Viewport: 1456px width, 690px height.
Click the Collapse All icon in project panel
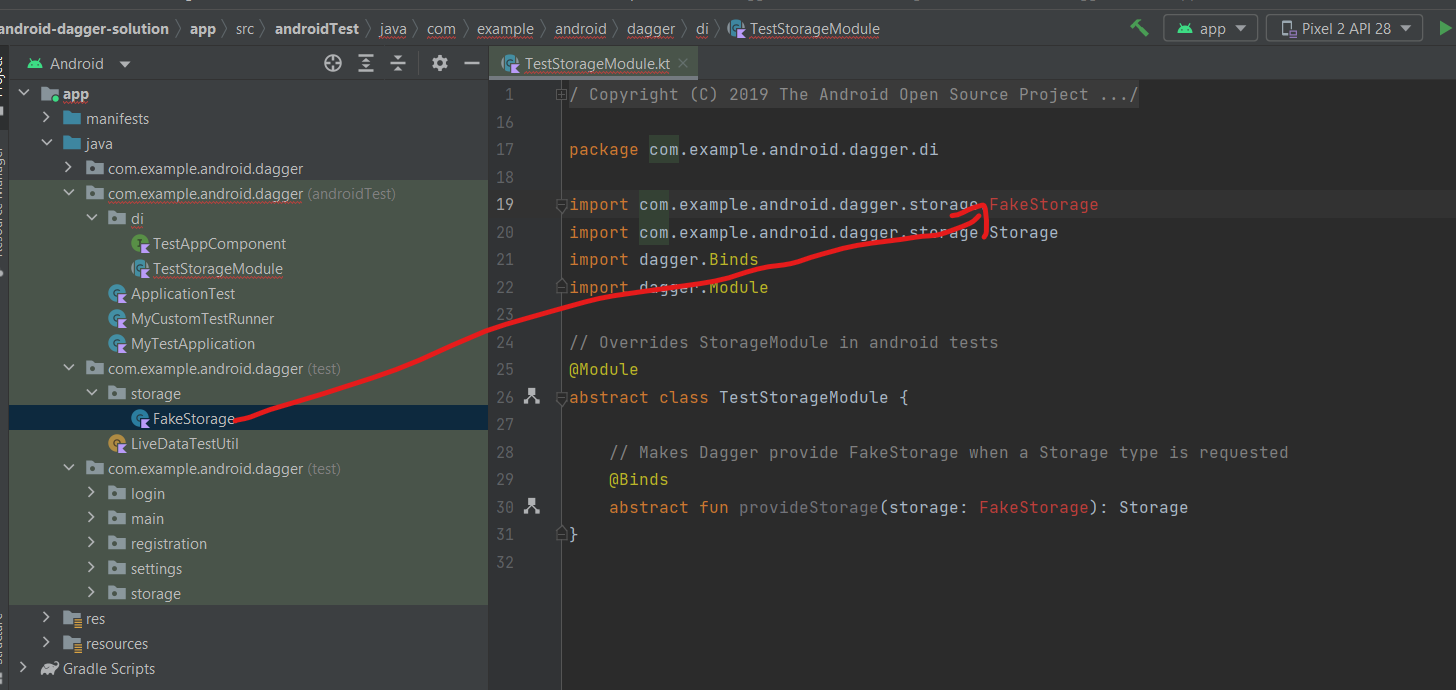pyautogui.click(x=398, y=64)
